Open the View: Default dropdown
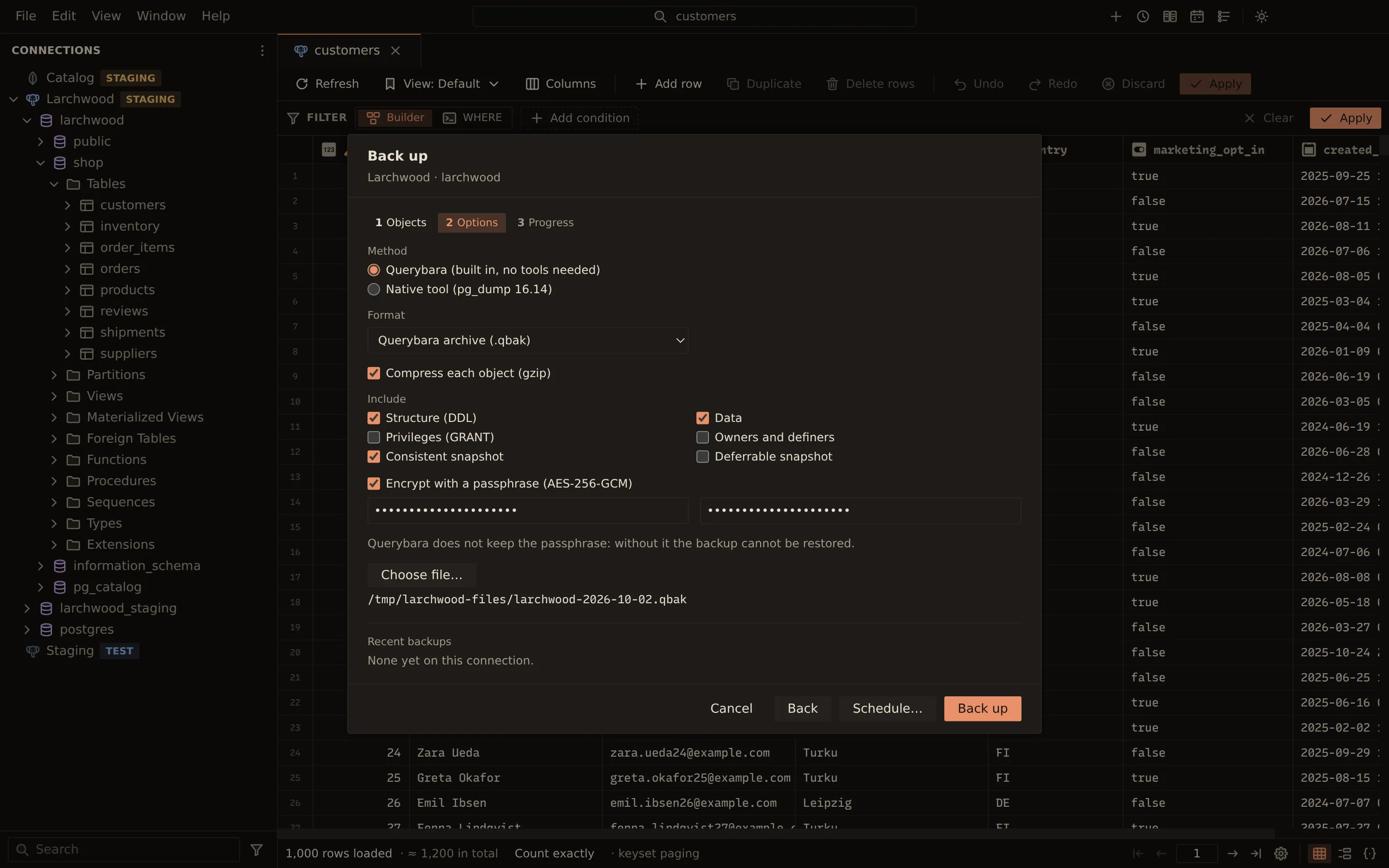 441,84
